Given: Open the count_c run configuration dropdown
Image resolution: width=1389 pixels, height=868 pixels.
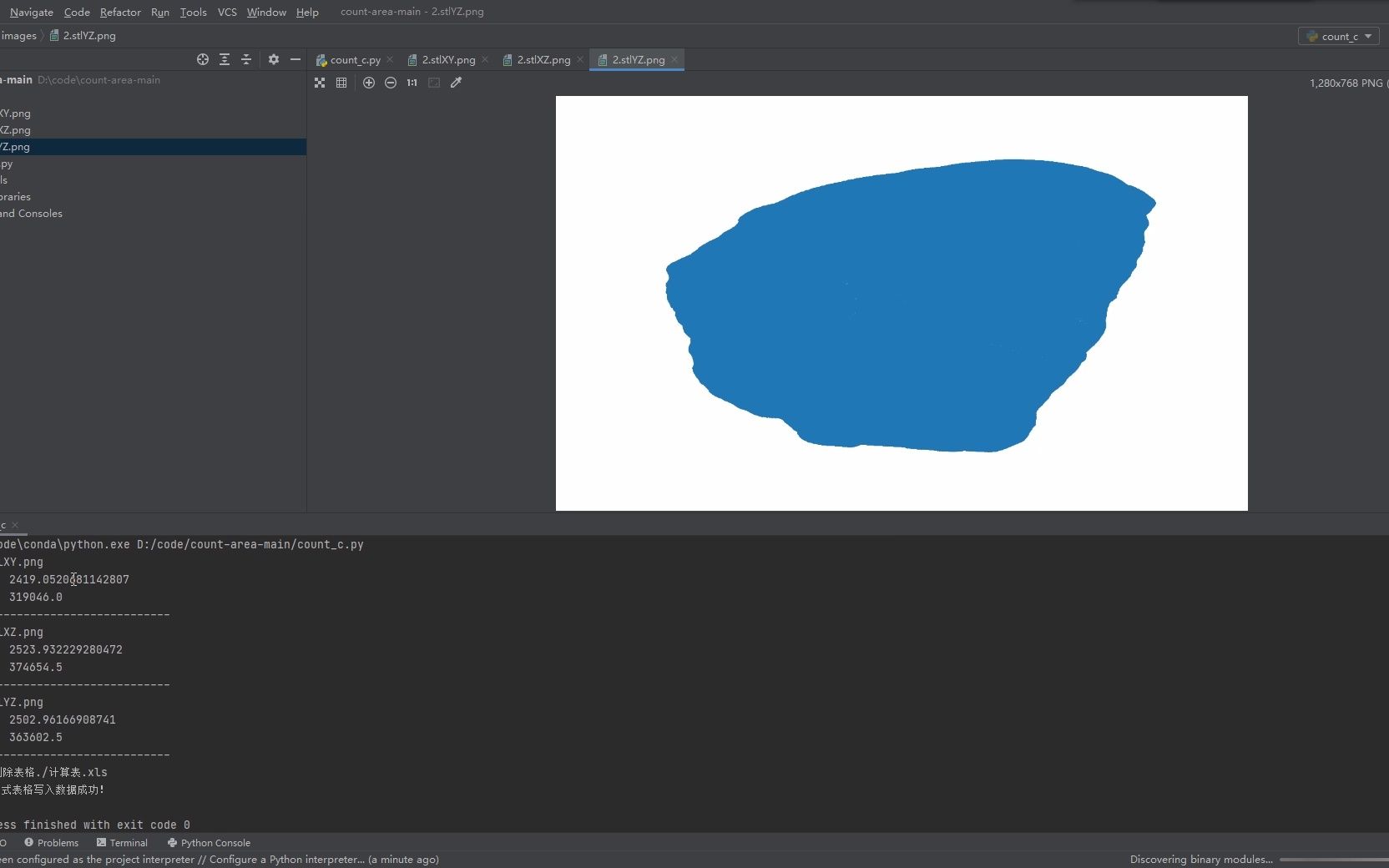Looking at the screenshot, I should pos(1337,36).
